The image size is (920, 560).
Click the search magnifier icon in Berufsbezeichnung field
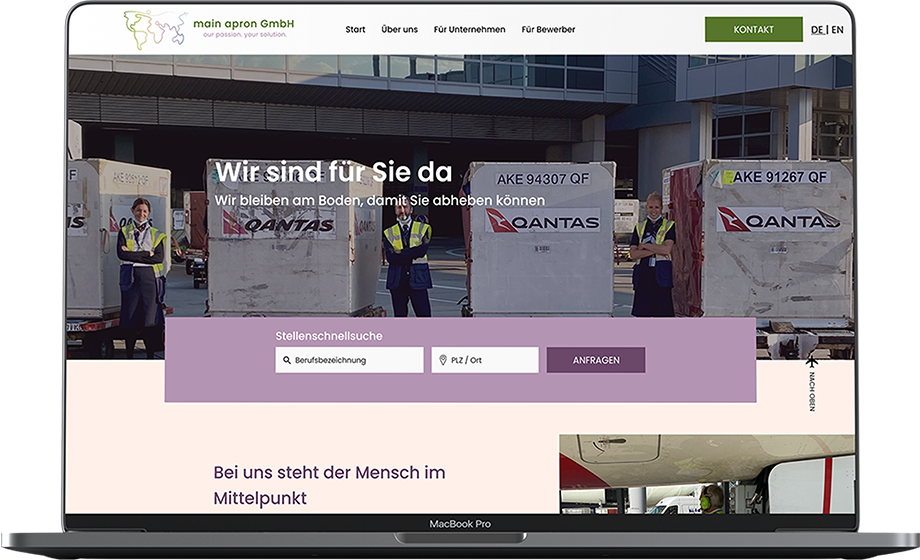(x=287, y=360)
